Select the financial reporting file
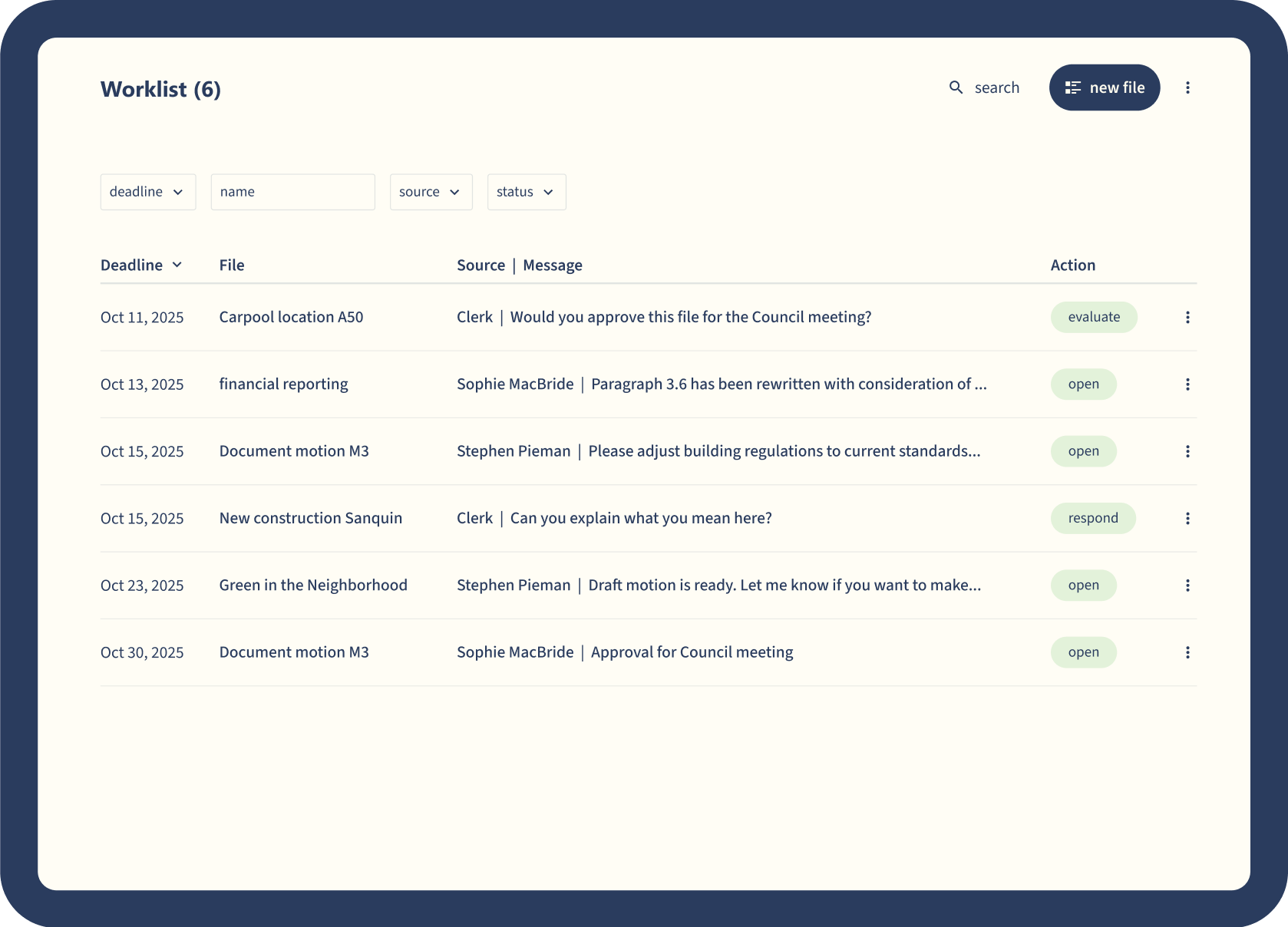This screenshot has width=1288, height=927. pyautogui.click(x=283, y=384)
